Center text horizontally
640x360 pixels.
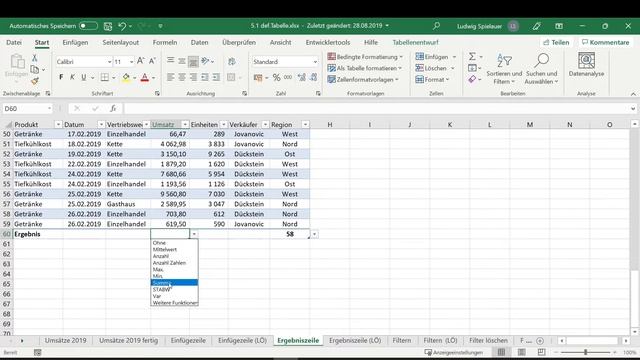pyautogui.click(x=182, y=77)
